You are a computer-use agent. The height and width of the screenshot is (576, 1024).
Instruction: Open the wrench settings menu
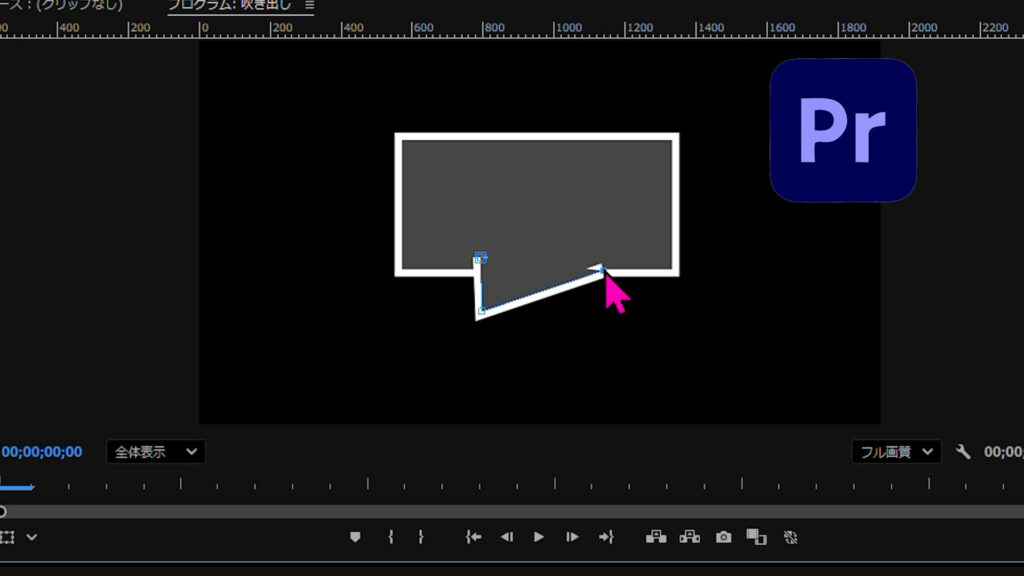(x=963, y=452)
